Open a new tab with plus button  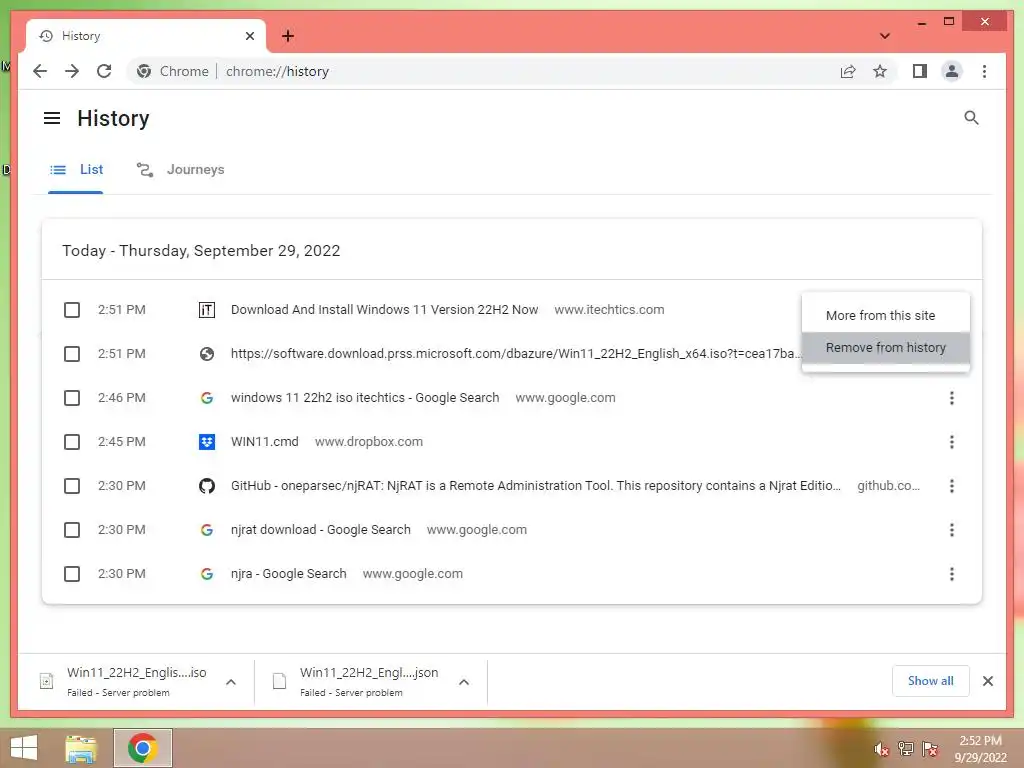point(288,36)
